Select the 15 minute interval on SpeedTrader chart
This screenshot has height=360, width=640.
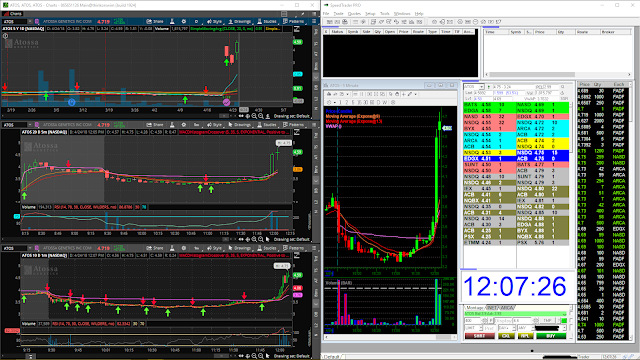point(360,102)
